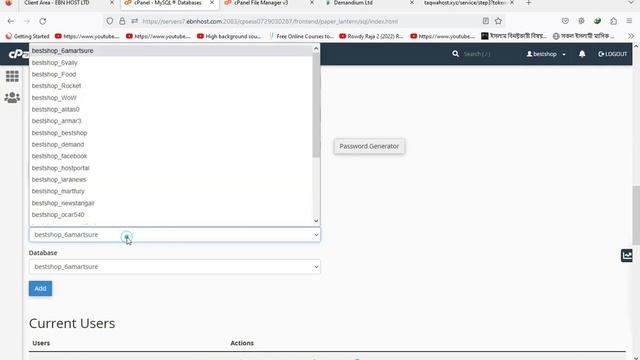Open the Database select dropdown
Screen dimensions: 640x360
175,267
